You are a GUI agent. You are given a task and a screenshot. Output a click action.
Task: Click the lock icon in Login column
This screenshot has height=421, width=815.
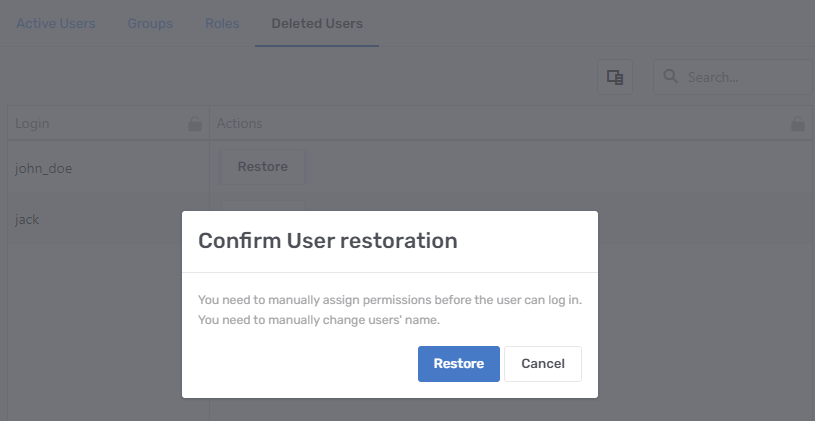click(x=195, y=124)
